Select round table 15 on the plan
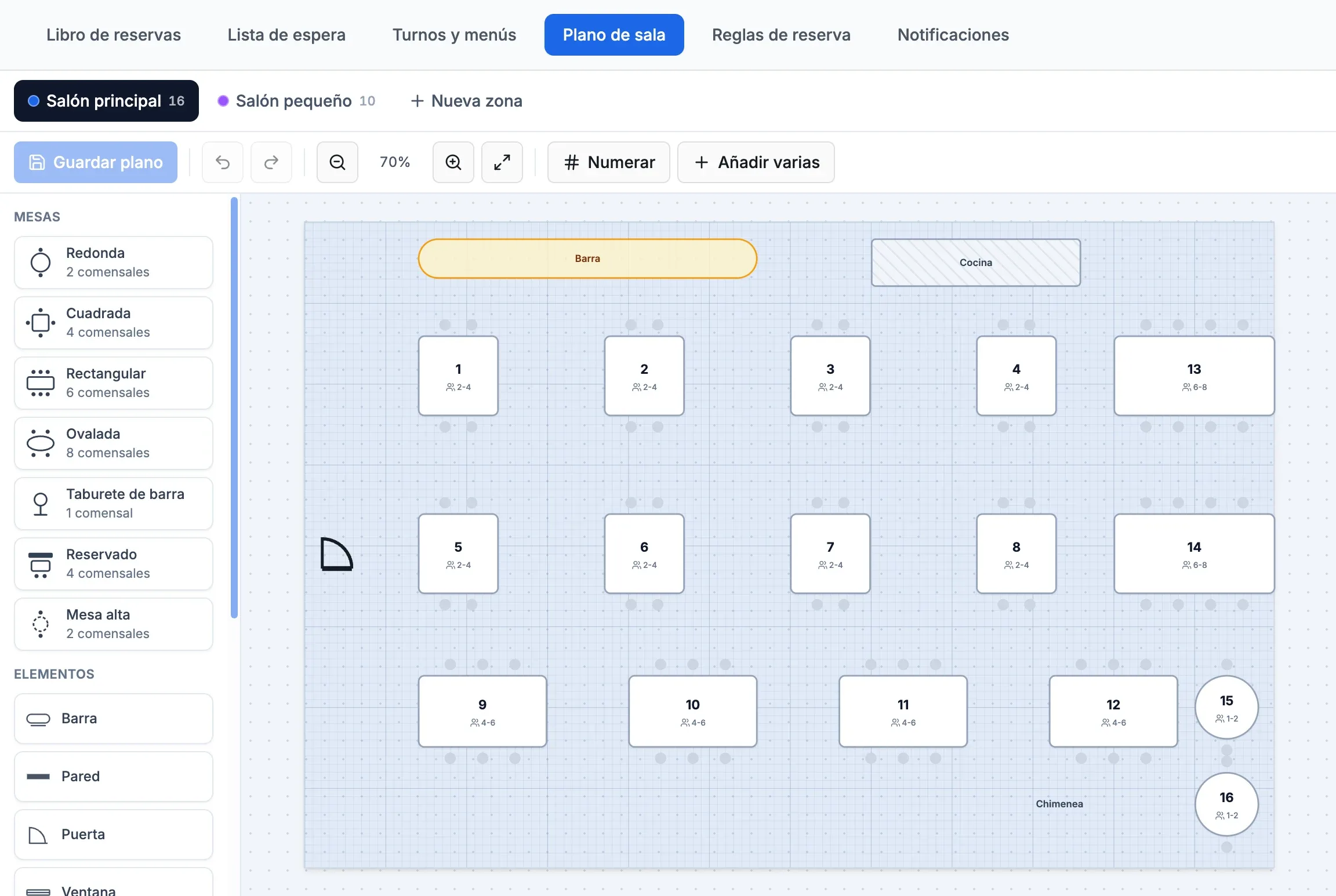Viewport: 1336px width, 896px height. click(x=1226, y=707)
